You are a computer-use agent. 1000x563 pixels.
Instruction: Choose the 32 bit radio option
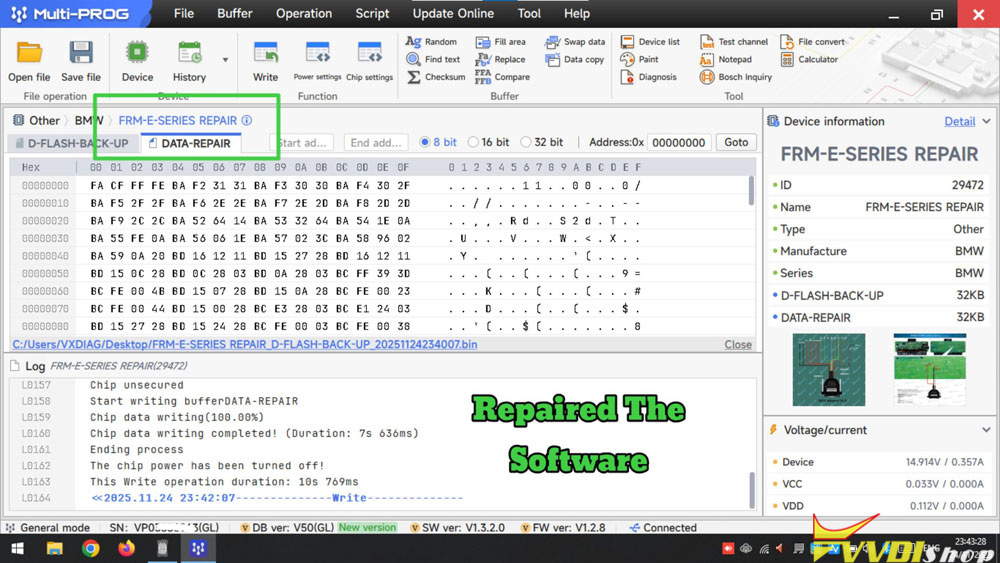point(527,143)
